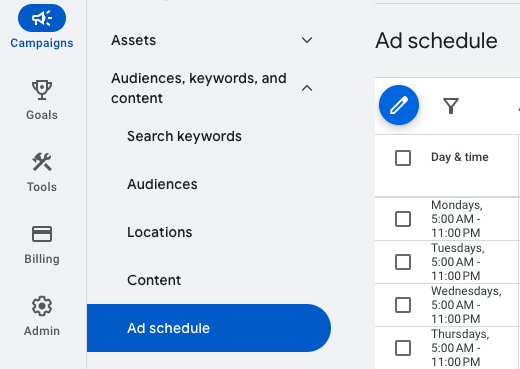Check the Mondays schedule row checkbox
The width and height of the screenshot is (520, 369).
[403, 219]
